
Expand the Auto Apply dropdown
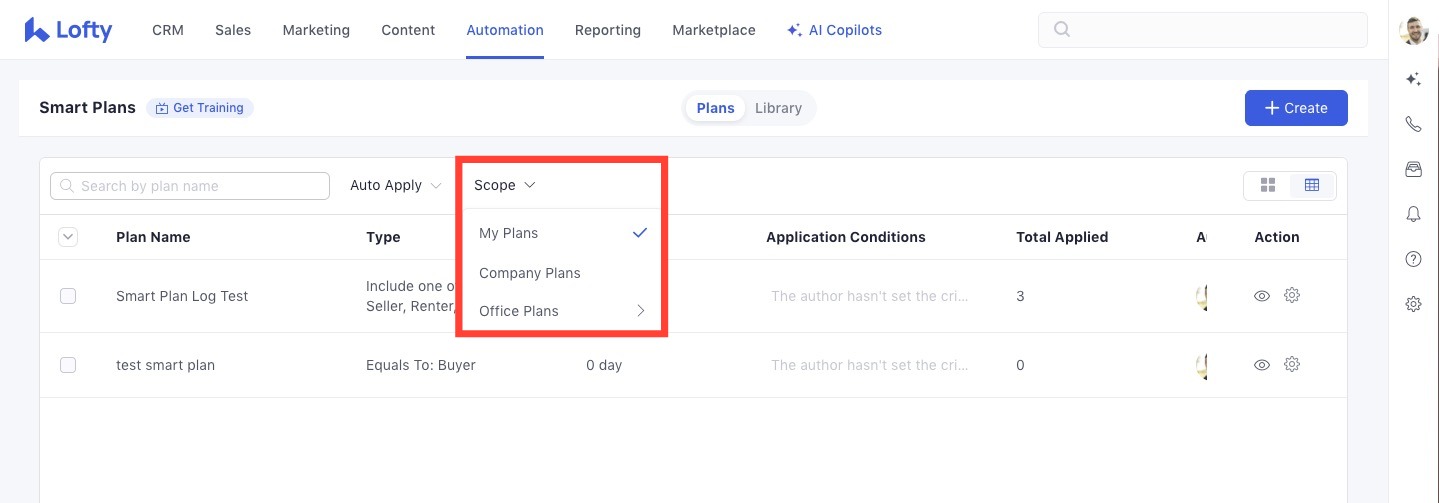(395, 185)
